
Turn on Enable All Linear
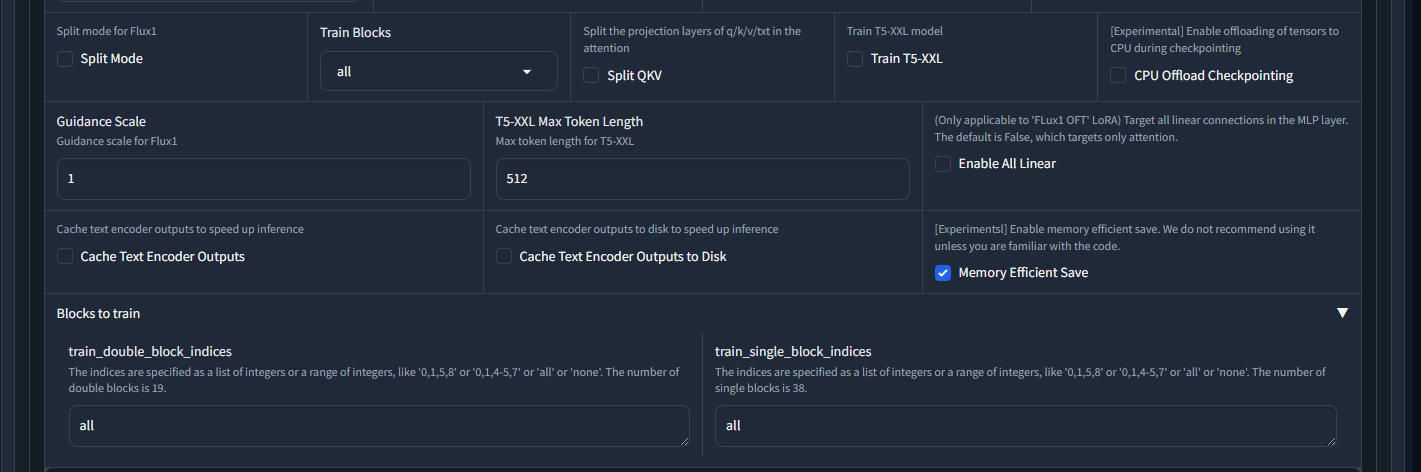pyautogui.click(x=943, y=164)
